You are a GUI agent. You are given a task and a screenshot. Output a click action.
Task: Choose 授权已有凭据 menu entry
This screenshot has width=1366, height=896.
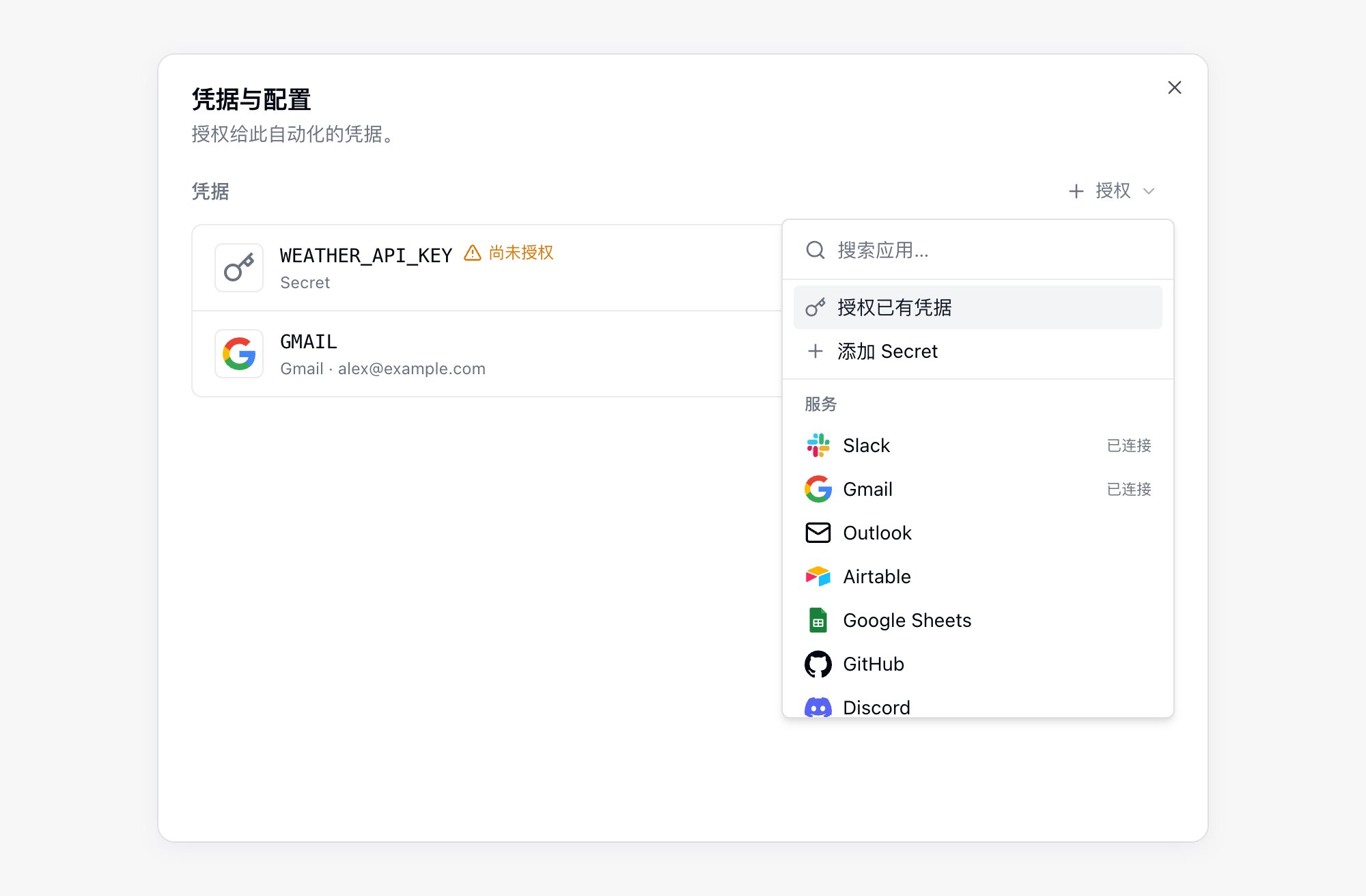(978, 307)
